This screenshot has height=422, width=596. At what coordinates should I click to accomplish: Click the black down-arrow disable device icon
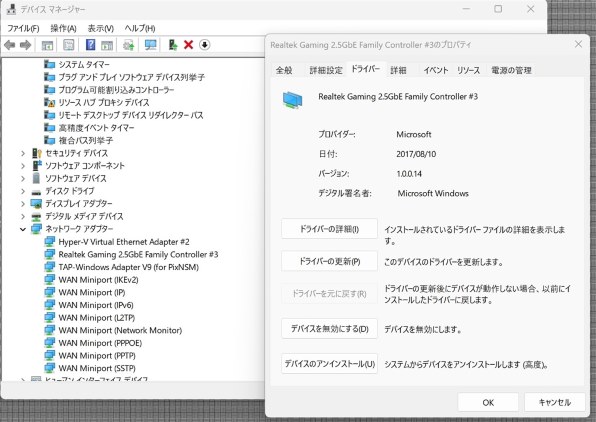click(204, 45)
